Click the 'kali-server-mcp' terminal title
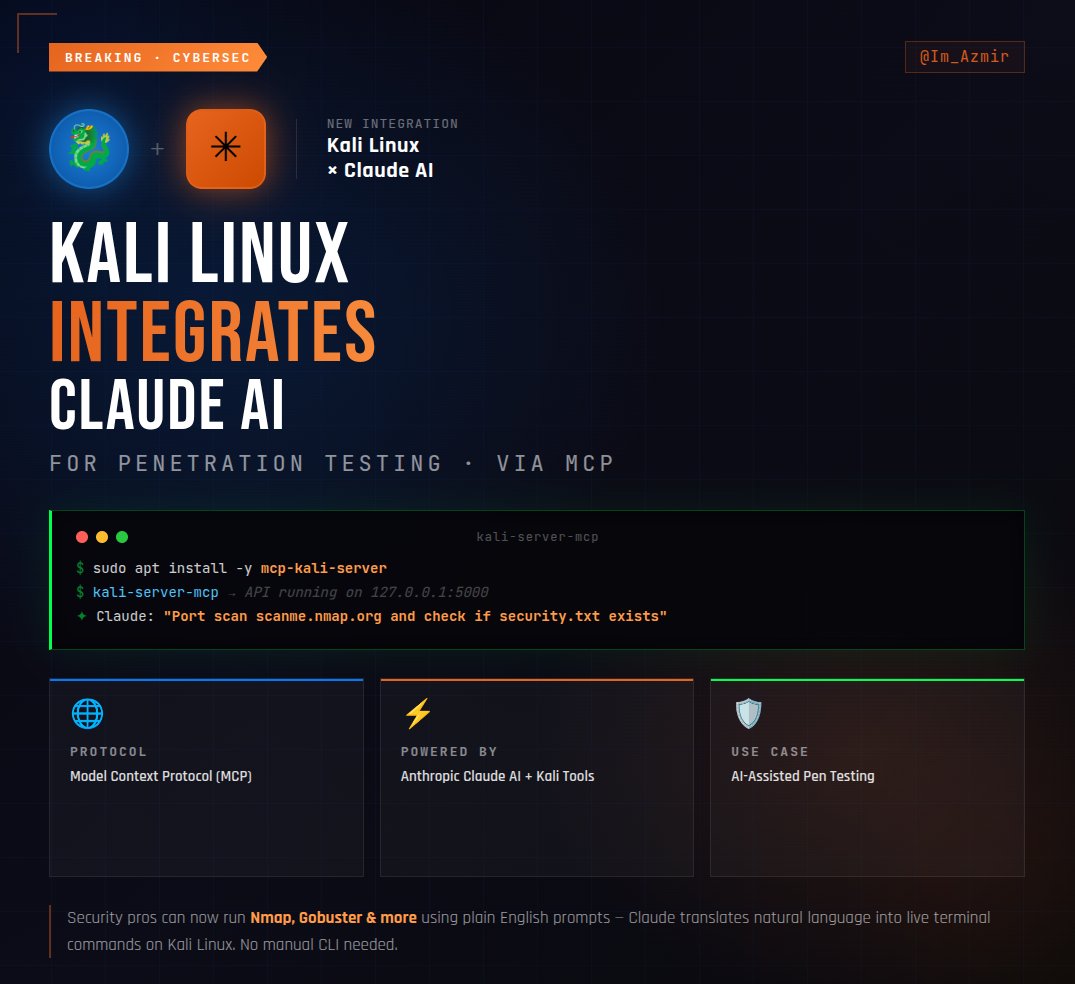Viewport: 1075px width, 984px height. coord(538,537)
